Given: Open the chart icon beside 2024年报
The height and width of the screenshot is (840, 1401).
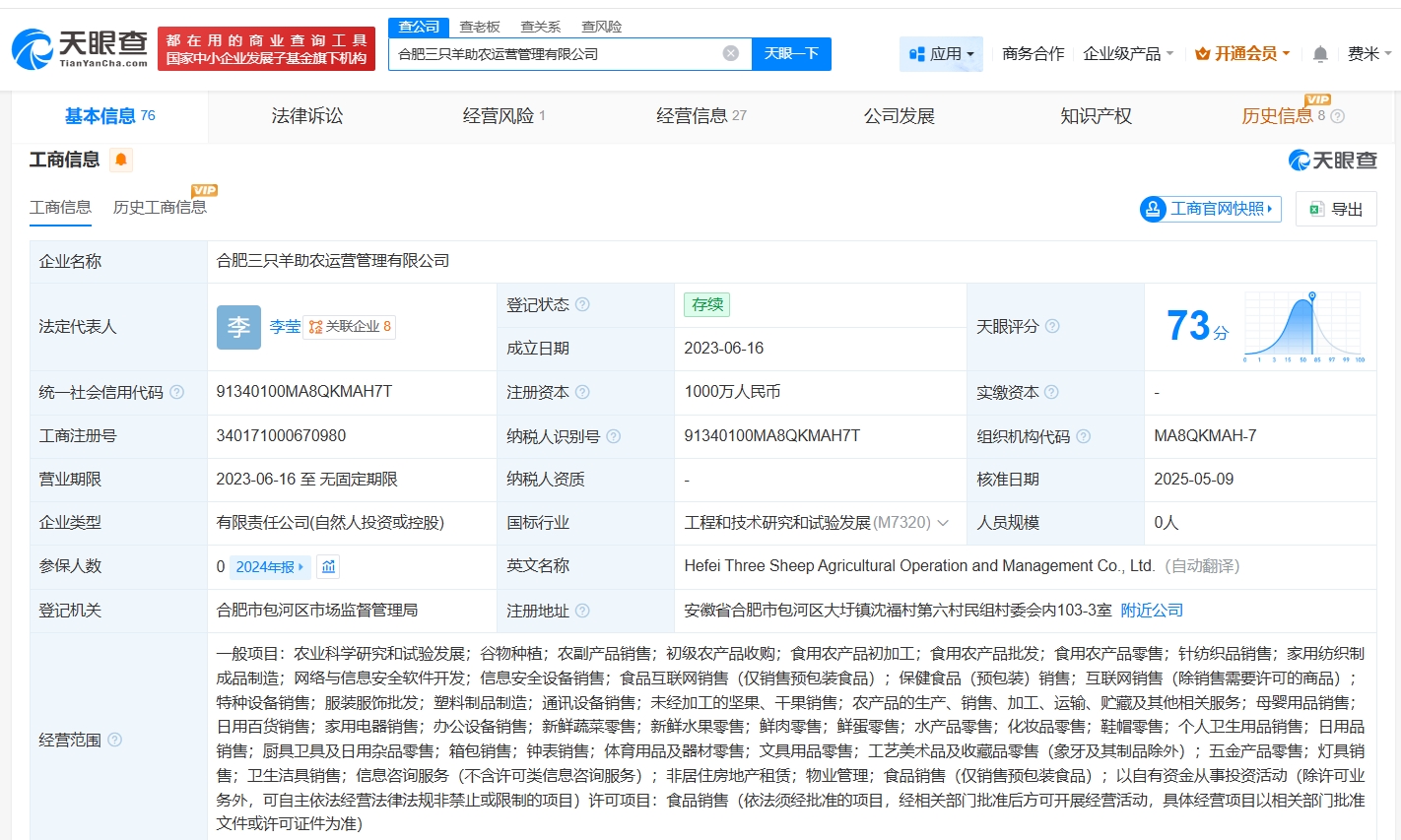Looking at the screenshot, I should pos(329,566).
